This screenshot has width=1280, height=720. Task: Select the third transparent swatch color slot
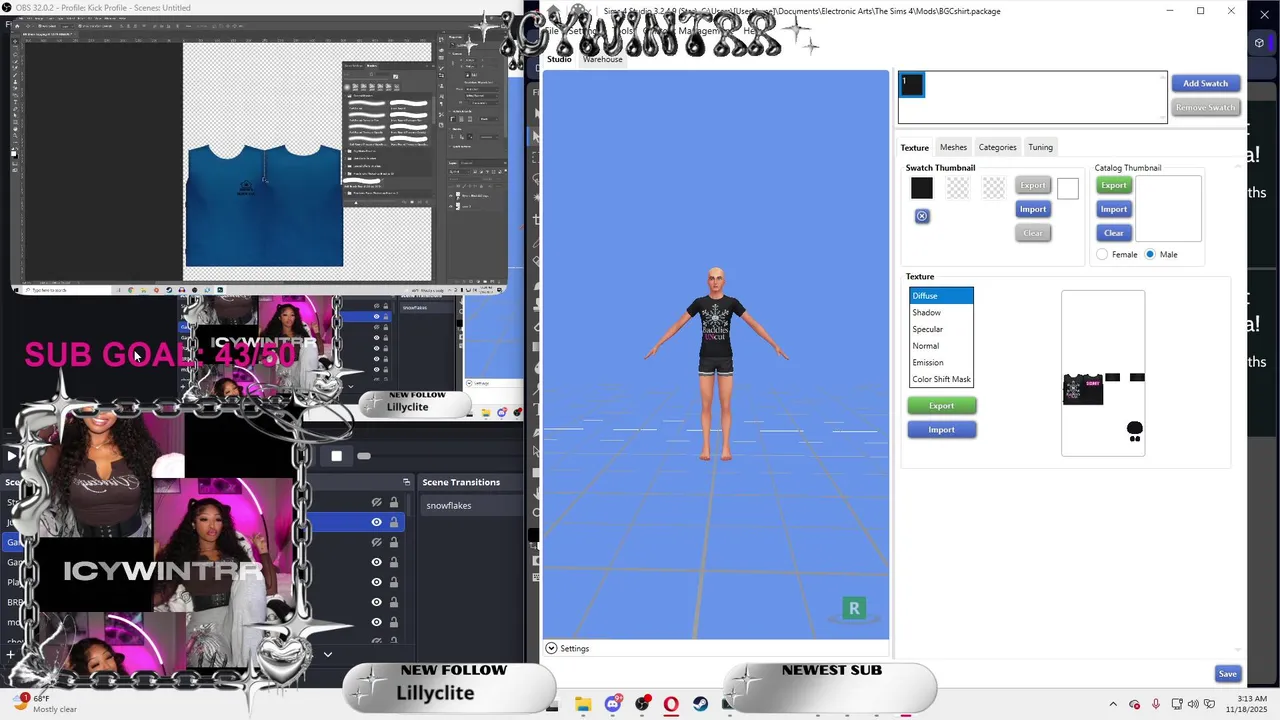pos(993,187)
